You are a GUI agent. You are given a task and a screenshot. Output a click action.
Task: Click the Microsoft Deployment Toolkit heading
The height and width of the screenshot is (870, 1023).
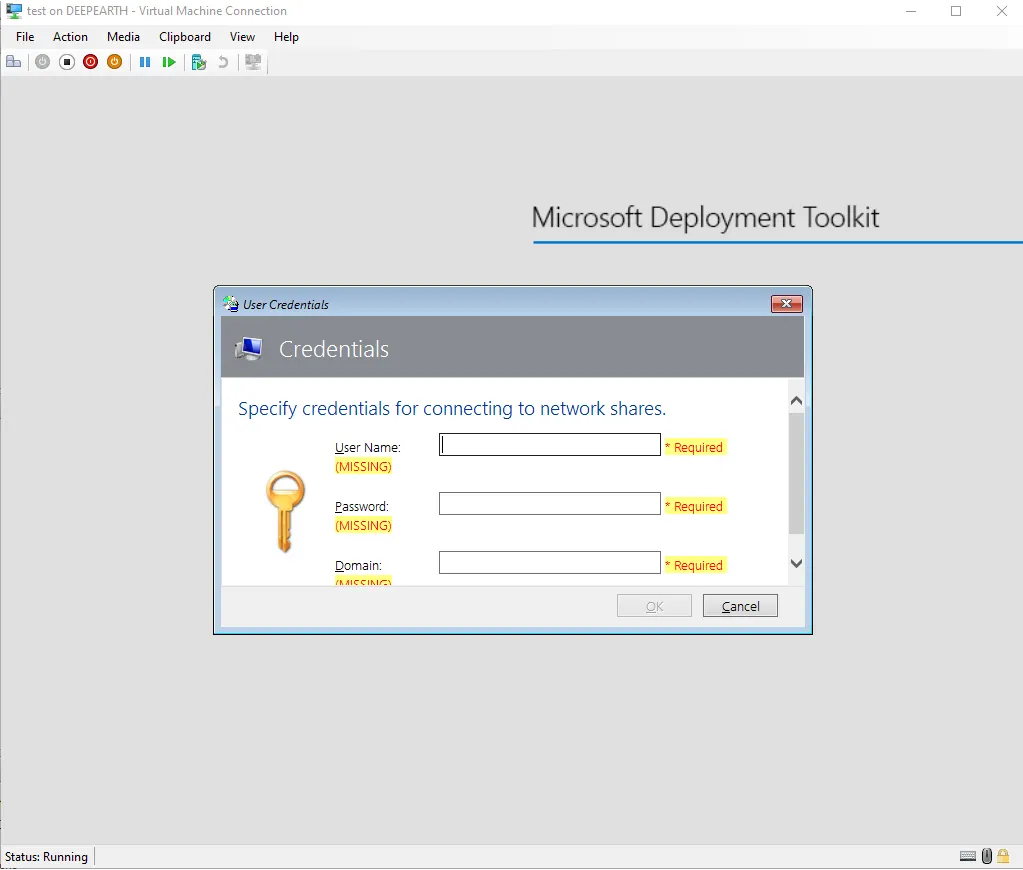(705, 217)
